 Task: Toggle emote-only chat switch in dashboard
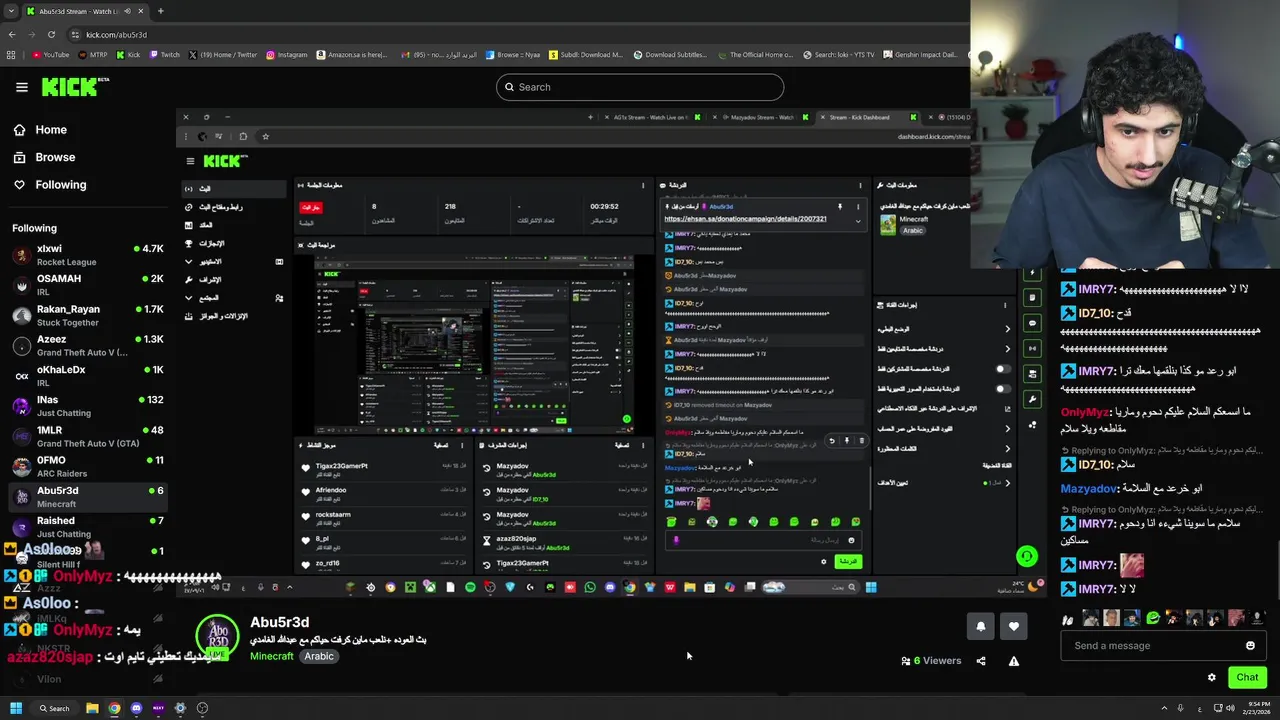click(1002, 389)
